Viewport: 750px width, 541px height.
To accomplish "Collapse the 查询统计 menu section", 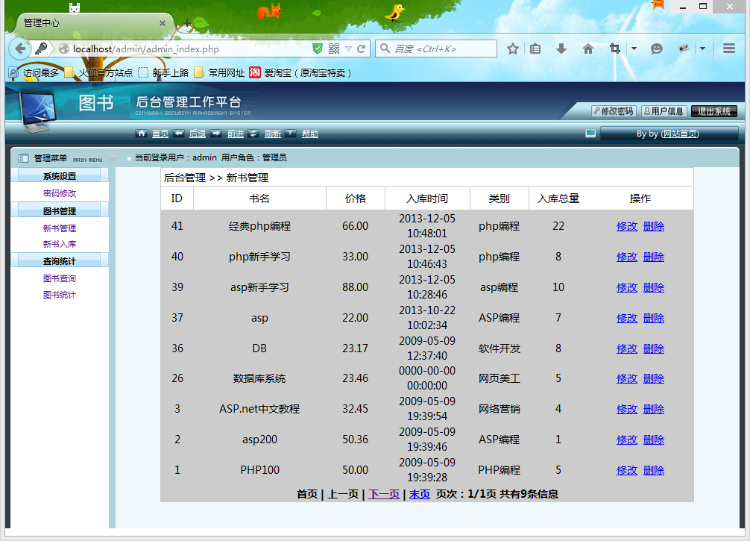I will point(59,261).
